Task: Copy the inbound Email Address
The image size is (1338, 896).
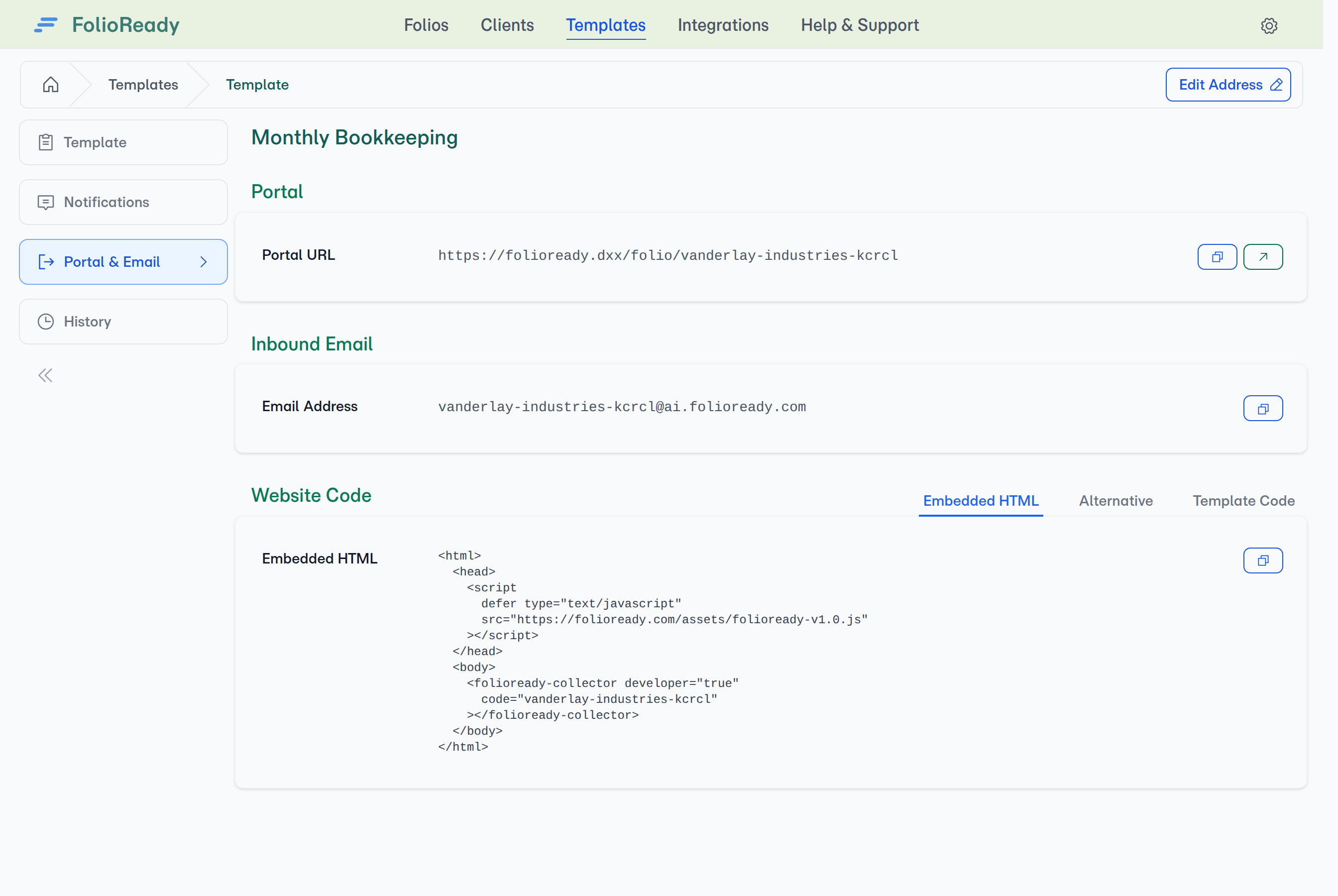Action: (x=1262, y=408)
